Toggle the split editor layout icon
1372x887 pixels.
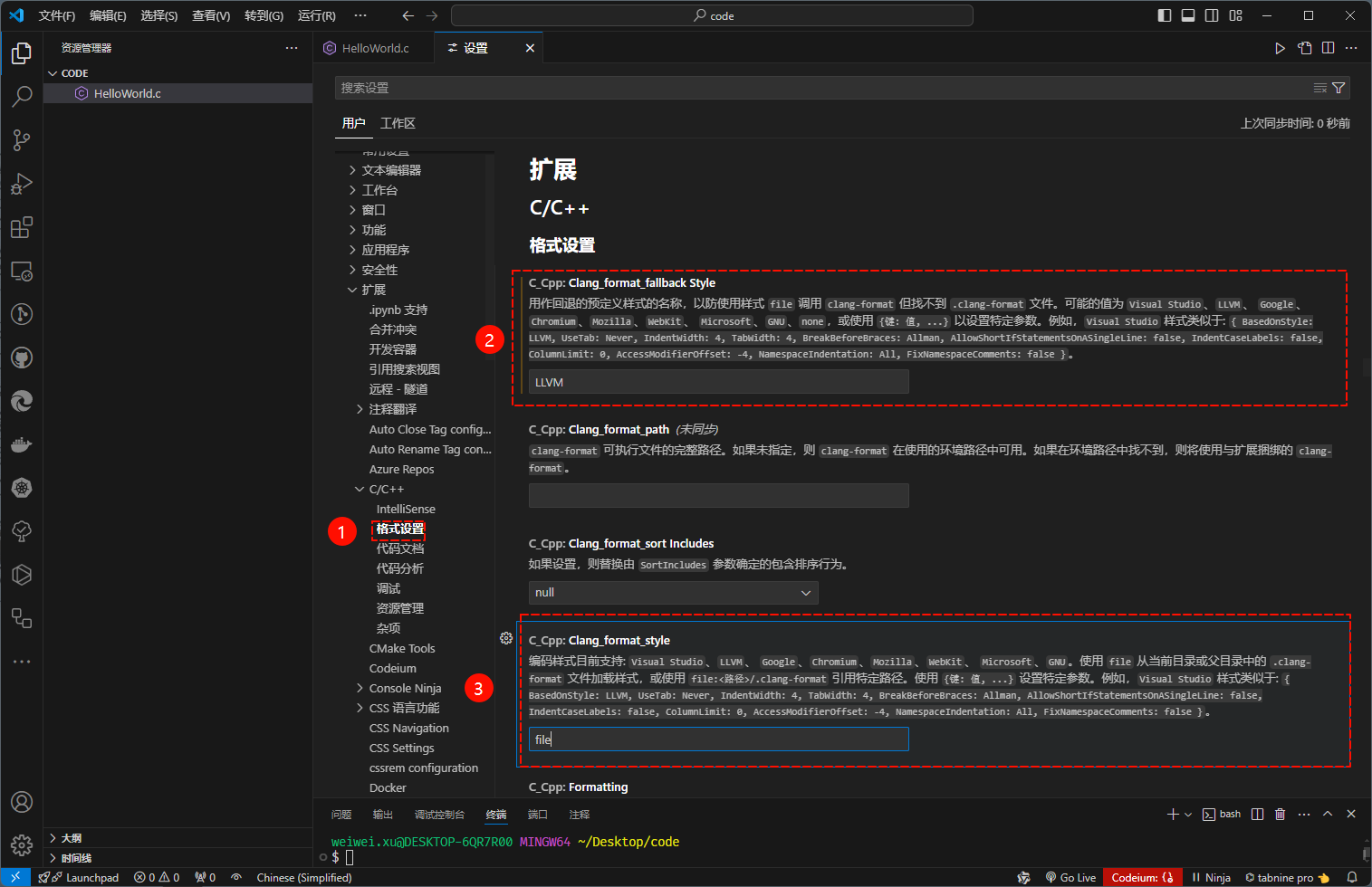tap(1328, 48)
